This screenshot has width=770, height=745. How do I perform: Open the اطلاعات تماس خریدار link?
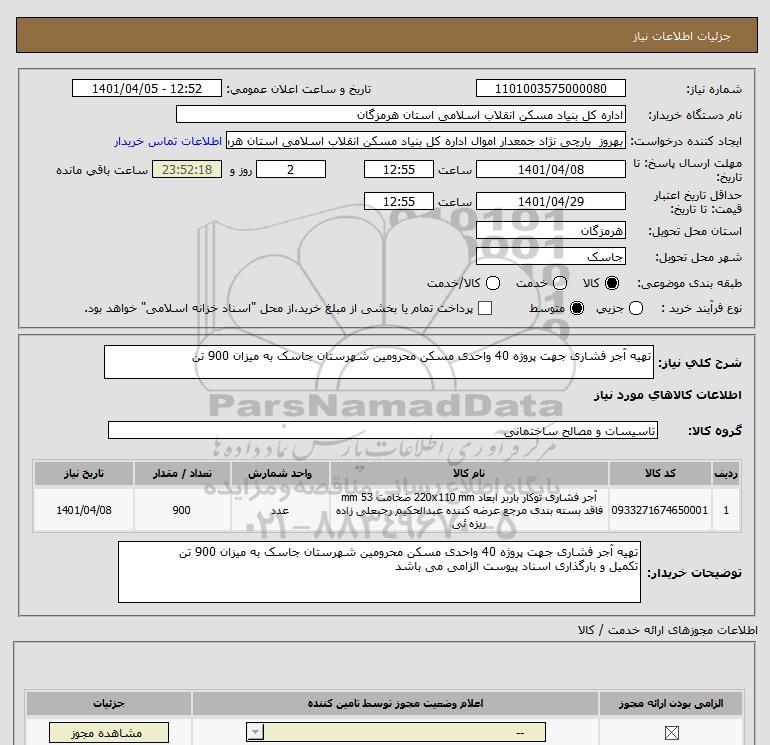pos(168,141)
